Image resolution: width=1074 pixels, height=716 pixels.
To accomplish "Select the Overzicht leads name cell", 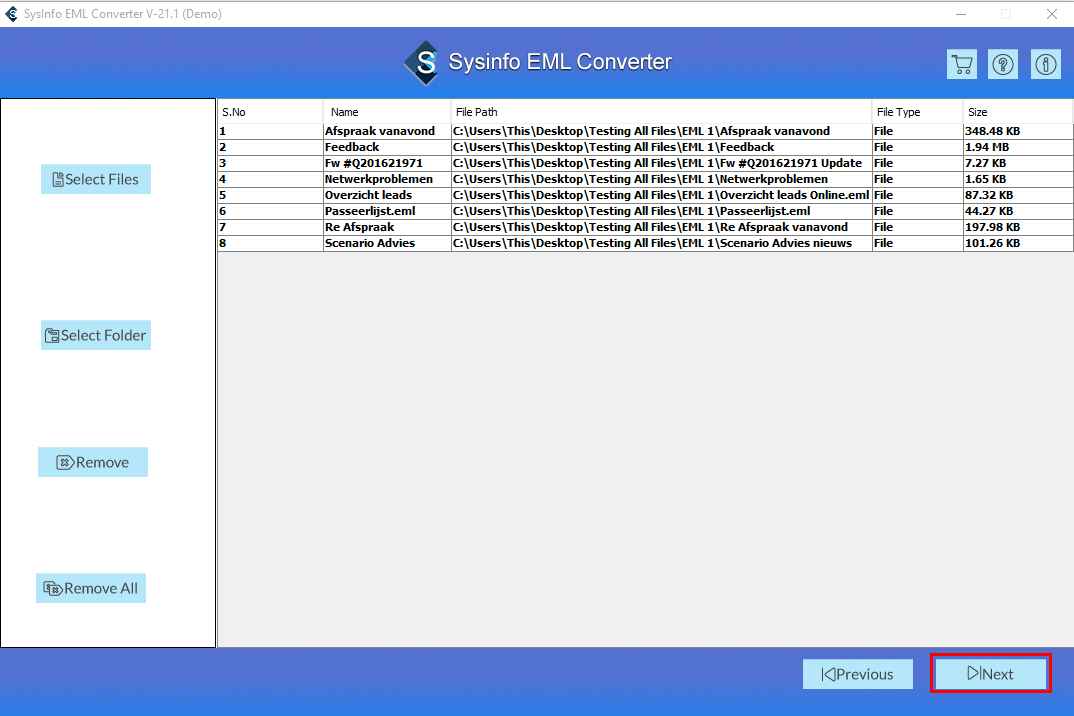I will pos(387,195).
